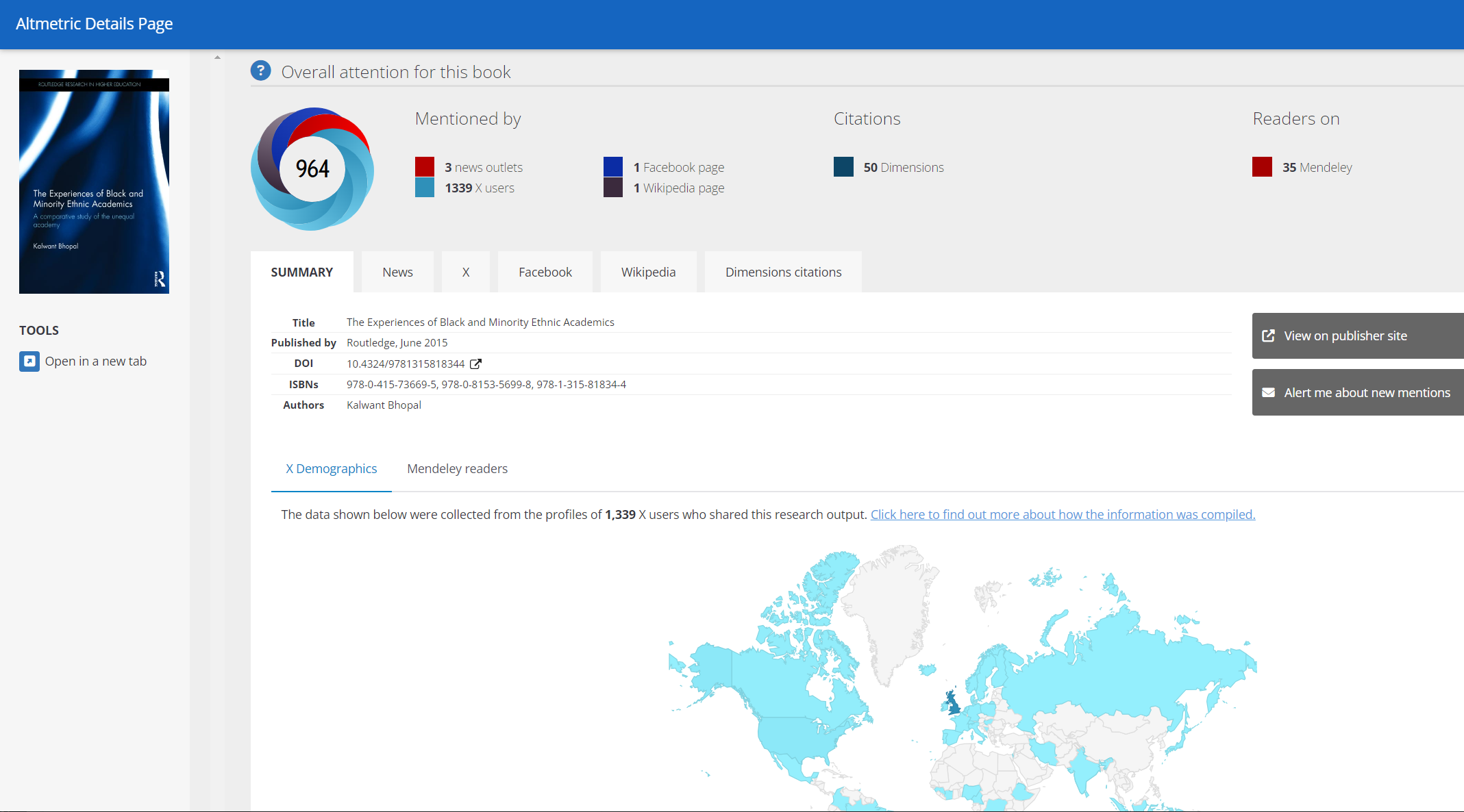Click the external link icon on publisher button
The width and height of the screenshot is (1464, 812).
[x=1269, y=335]
